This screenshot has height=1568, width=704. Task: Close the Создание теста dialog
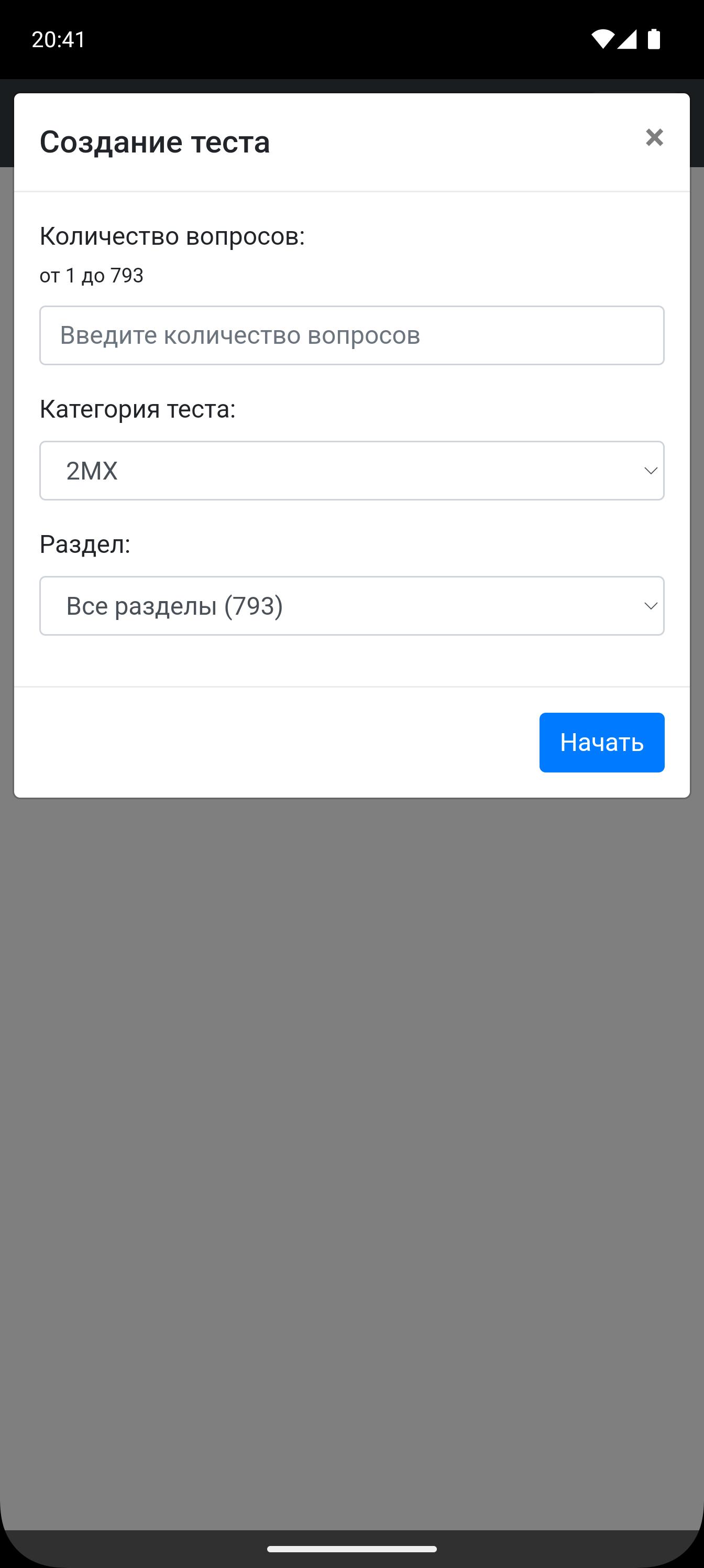coord(654,137)
